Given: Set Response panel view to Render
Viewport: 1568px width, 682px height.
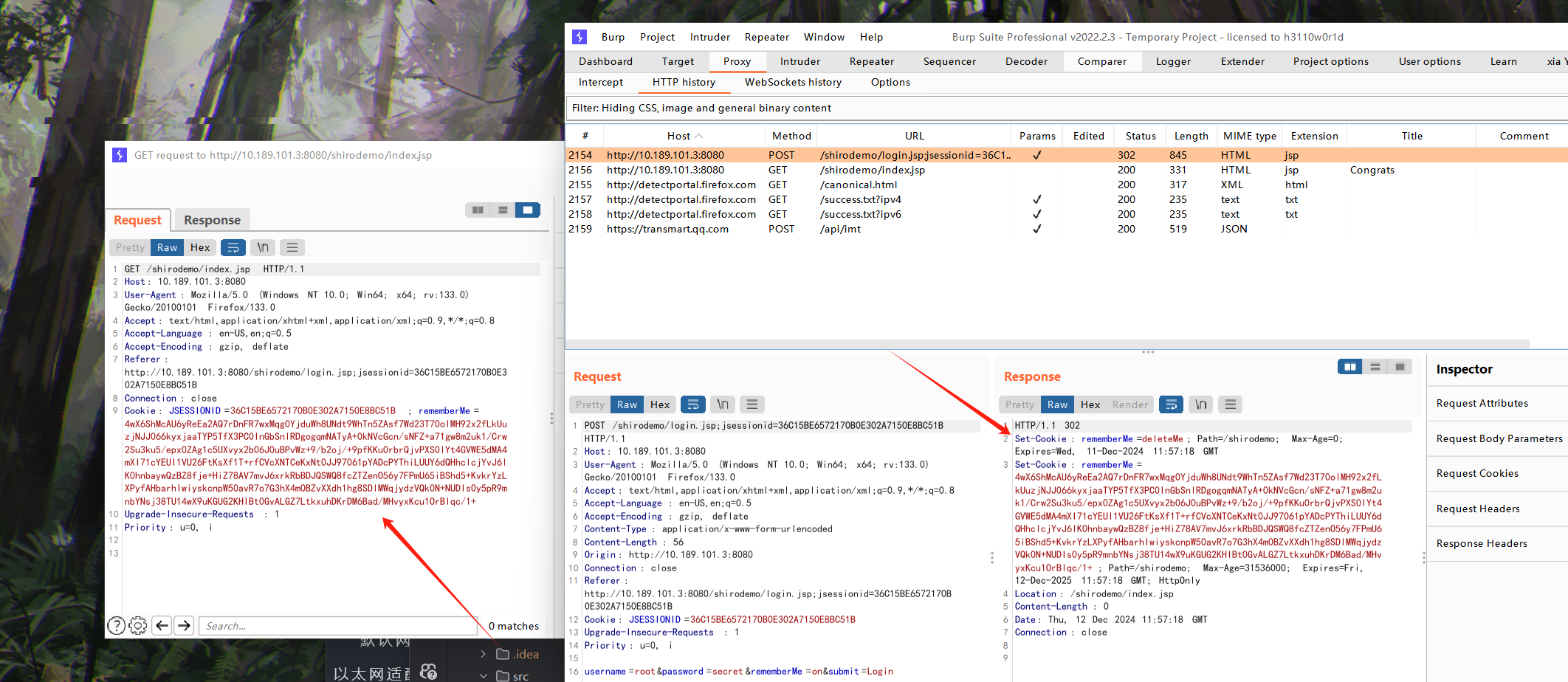Looking at the screenshot, I should (x=1130, y=404).
